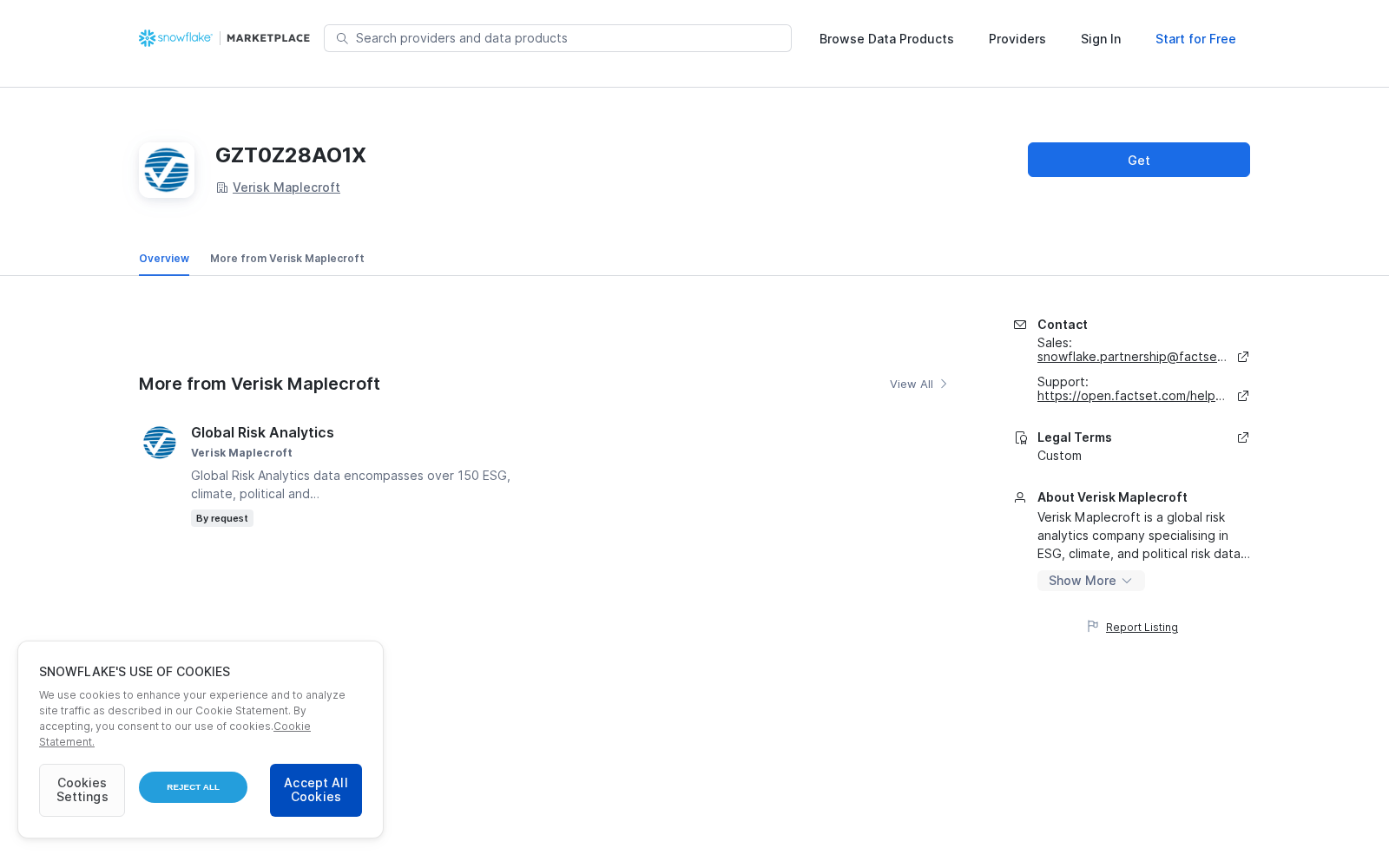This screenshot has width=1389, height=868.
Task: Click the About Verisk Maplecroft person icon
Action: coord(1020,497)
